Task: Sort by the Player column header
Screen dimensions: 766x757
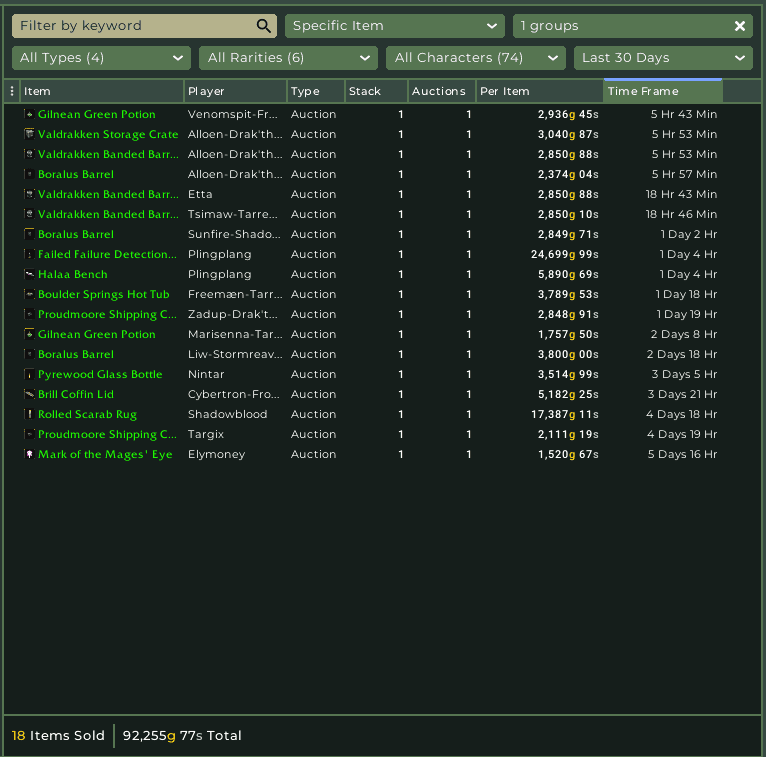Action: coord(234,91)
